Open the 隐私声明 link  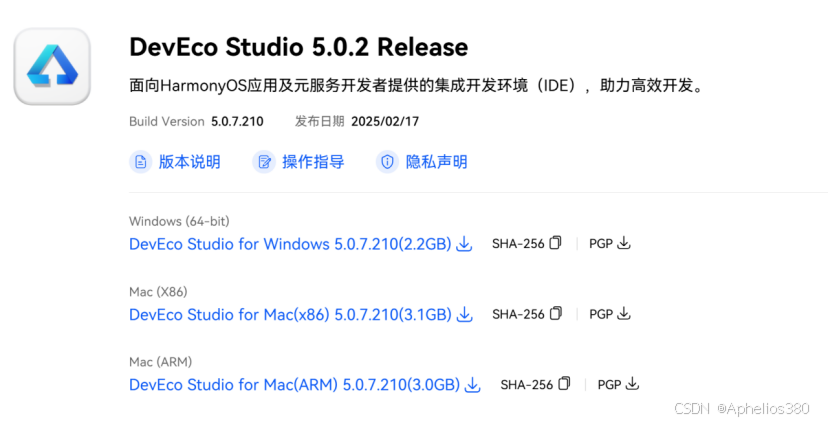tap(437, 162)
